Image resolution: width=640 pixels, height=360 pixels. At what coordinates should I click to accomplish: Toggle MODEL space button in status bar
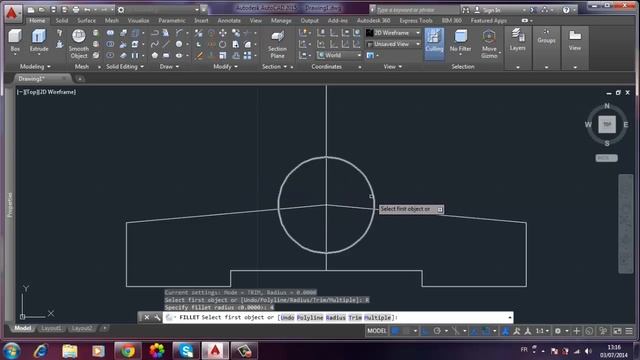(377, 331)
